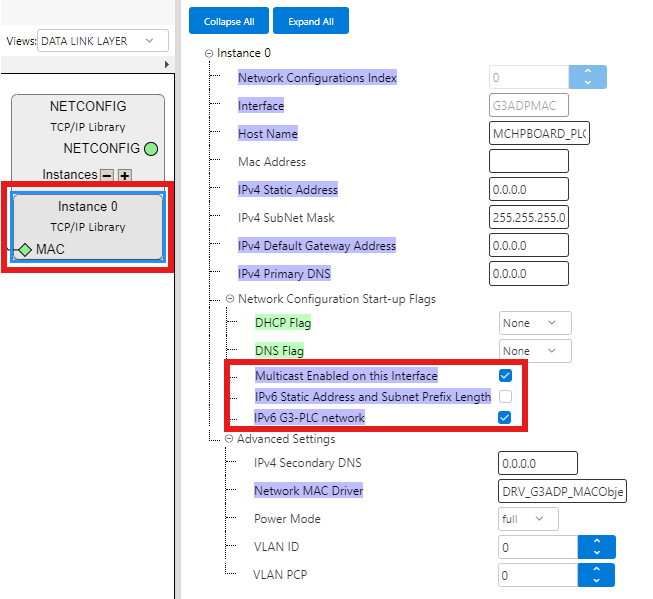Uncheck the IPv6 G3-PLC network checkbox

[x=505, y=418]
